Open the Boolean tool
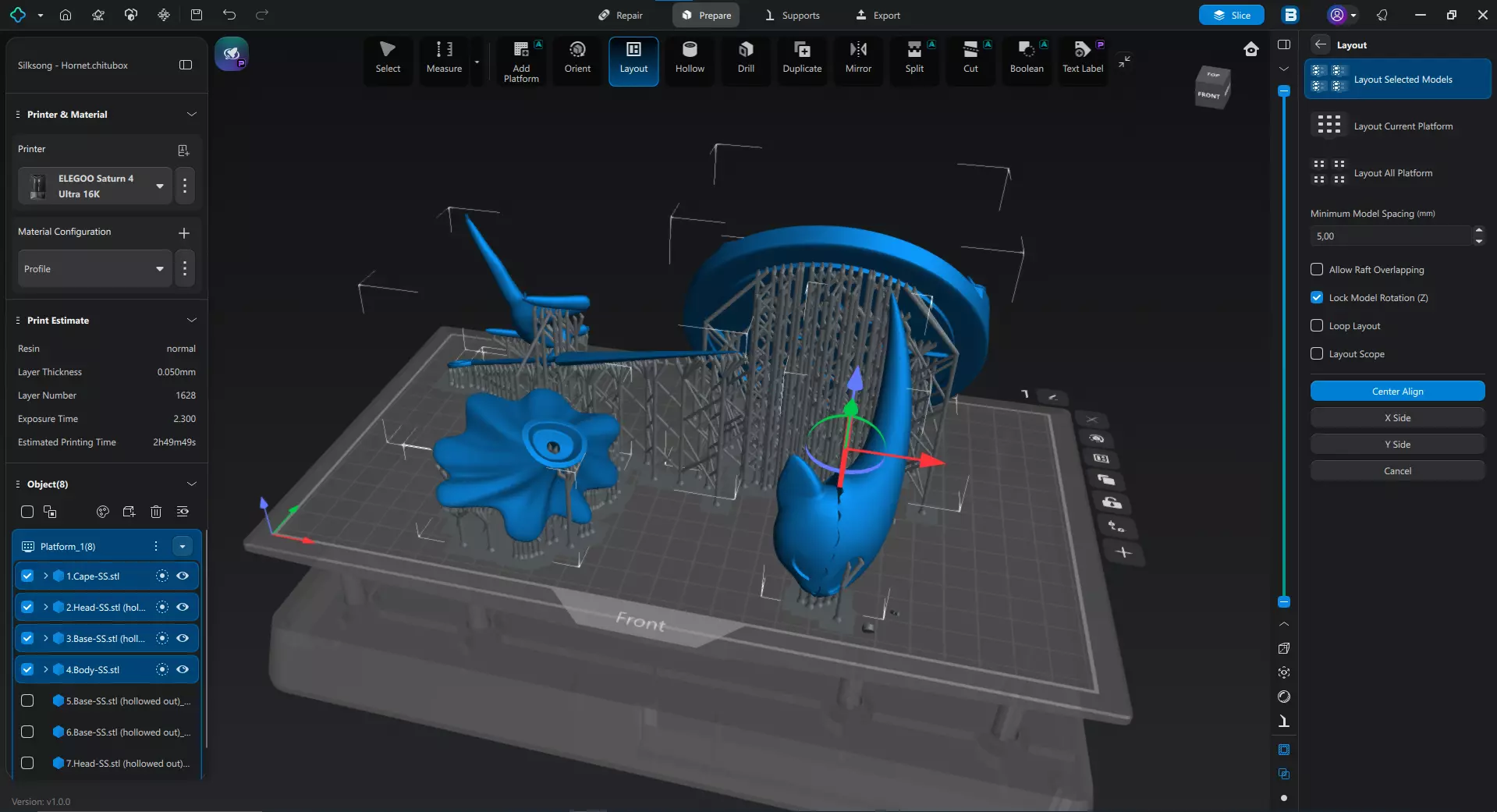This screenshot has width=1497, height=812. [1027, 60]
